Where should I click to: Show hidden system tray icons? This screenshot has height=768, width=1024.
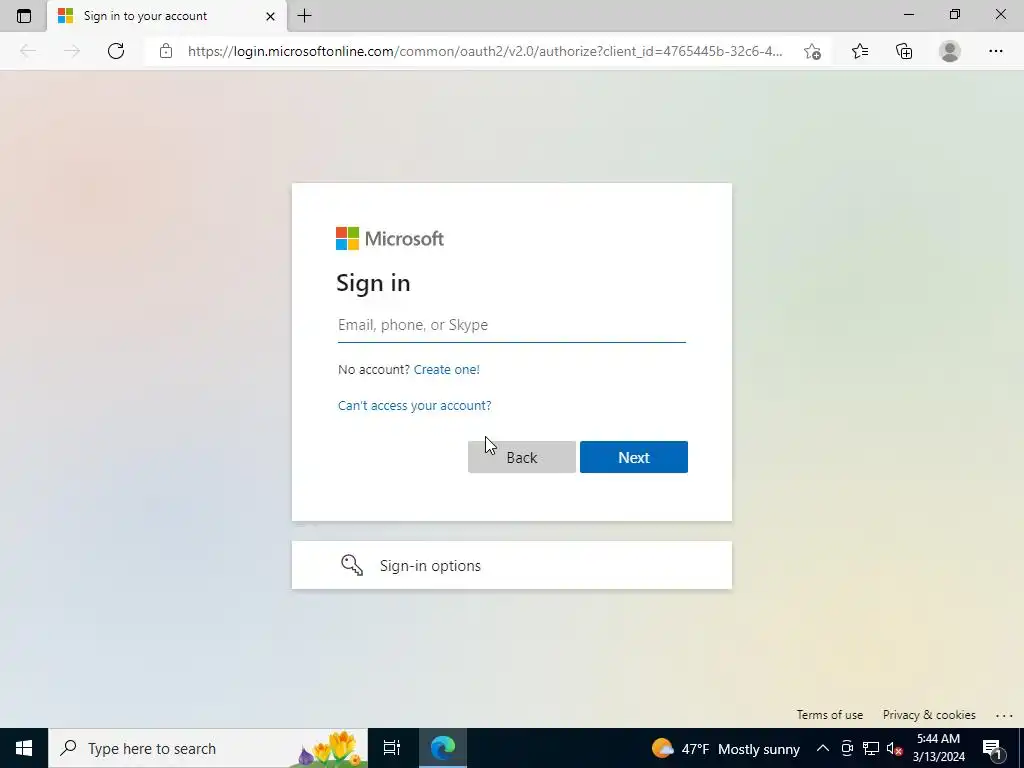point(823,748)
